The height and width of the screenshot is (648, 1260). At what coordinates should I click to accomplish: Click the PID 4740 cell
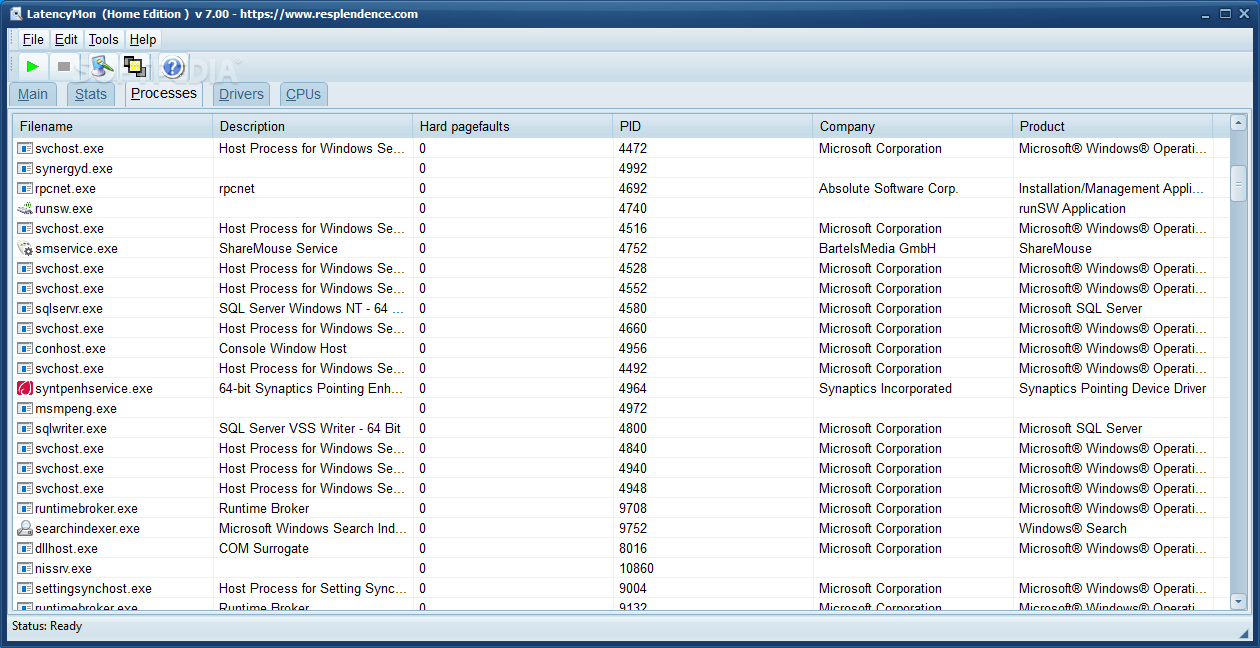coord(633,208)
